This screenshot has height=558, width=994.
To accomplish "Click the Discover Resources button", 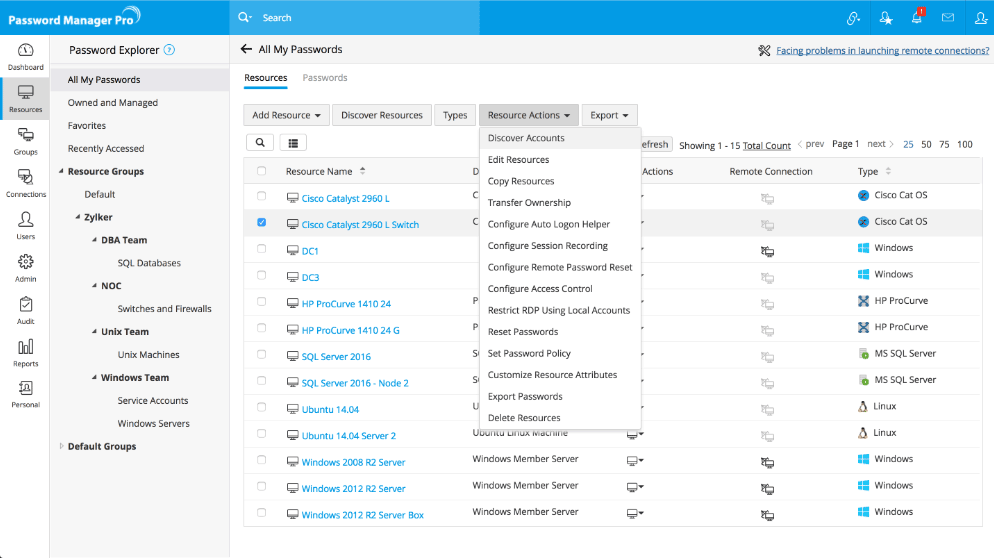I will click(382, 115).
